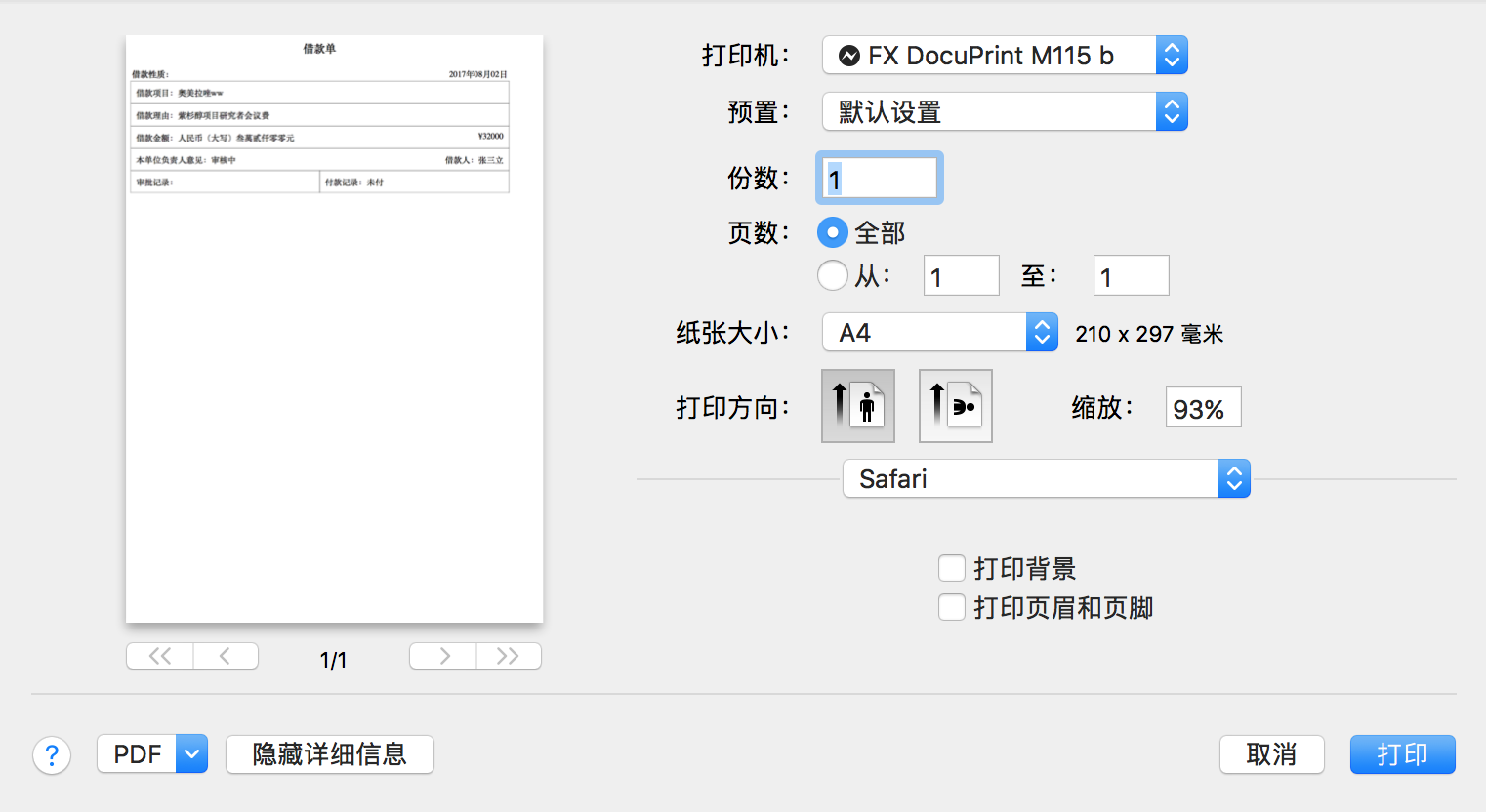Go to first preview page

(x=160, y=656)
